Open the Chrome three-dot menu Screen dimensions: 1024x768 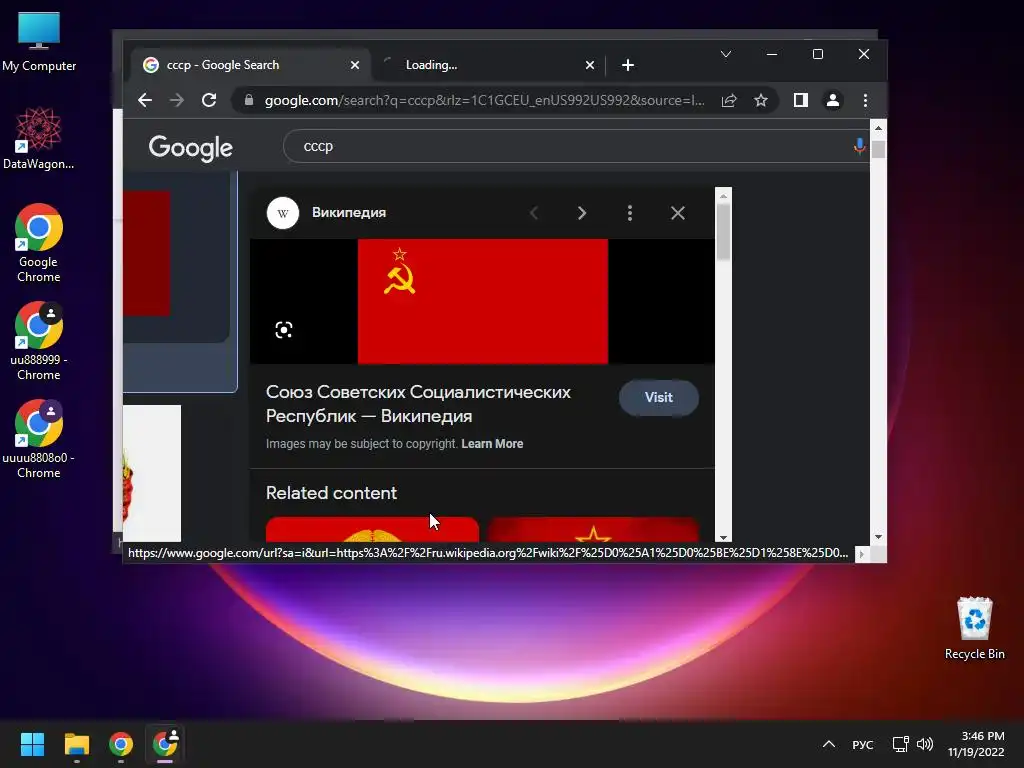pyautogui.click(x=865, y=100)
